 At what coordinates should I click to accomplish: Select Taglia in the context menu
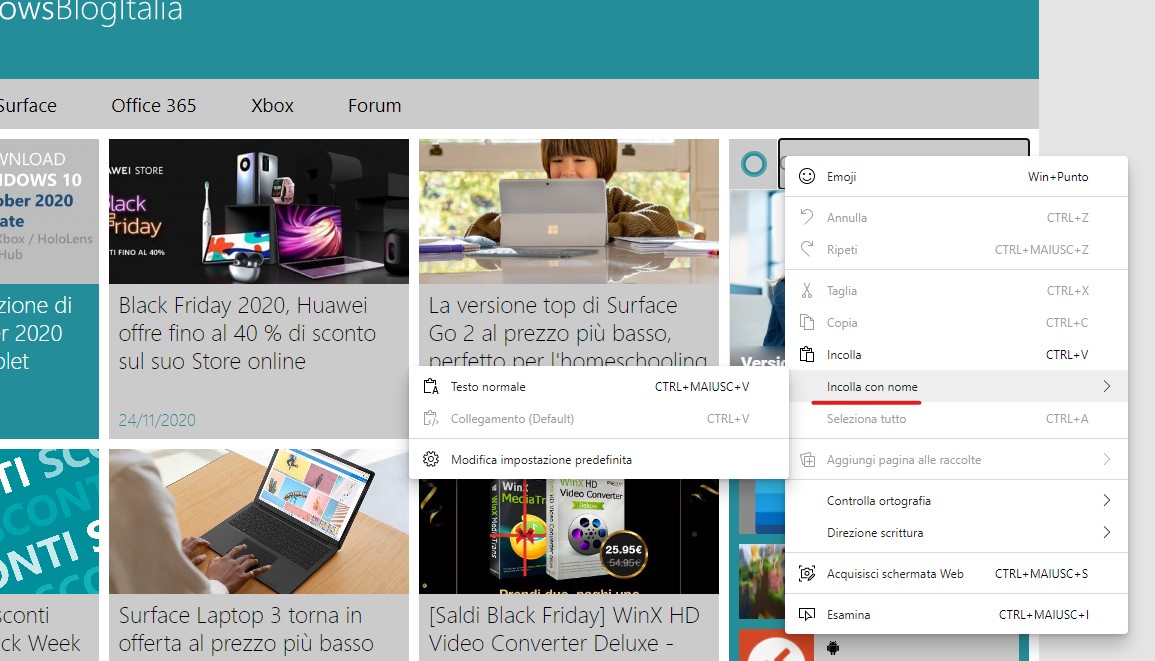[956, 290]
